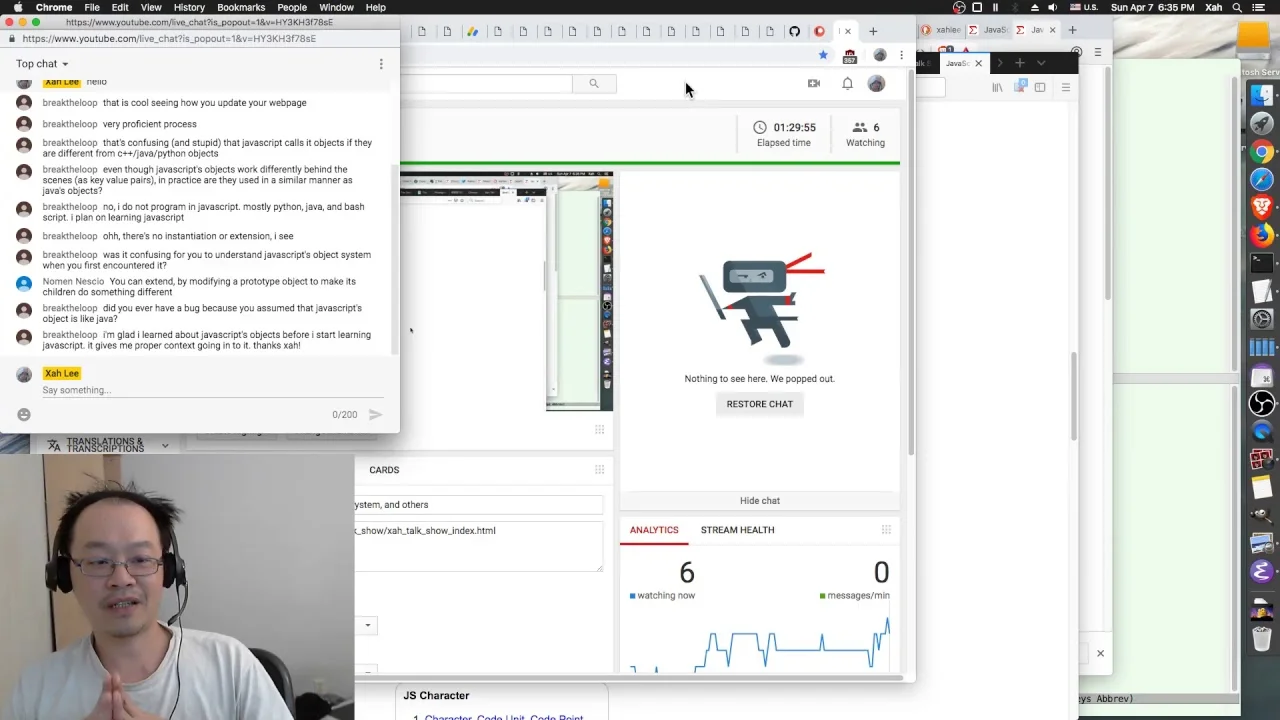Expand the Top chat dropdown
This screenshot has height=720, width=1280.
point(42,64)
